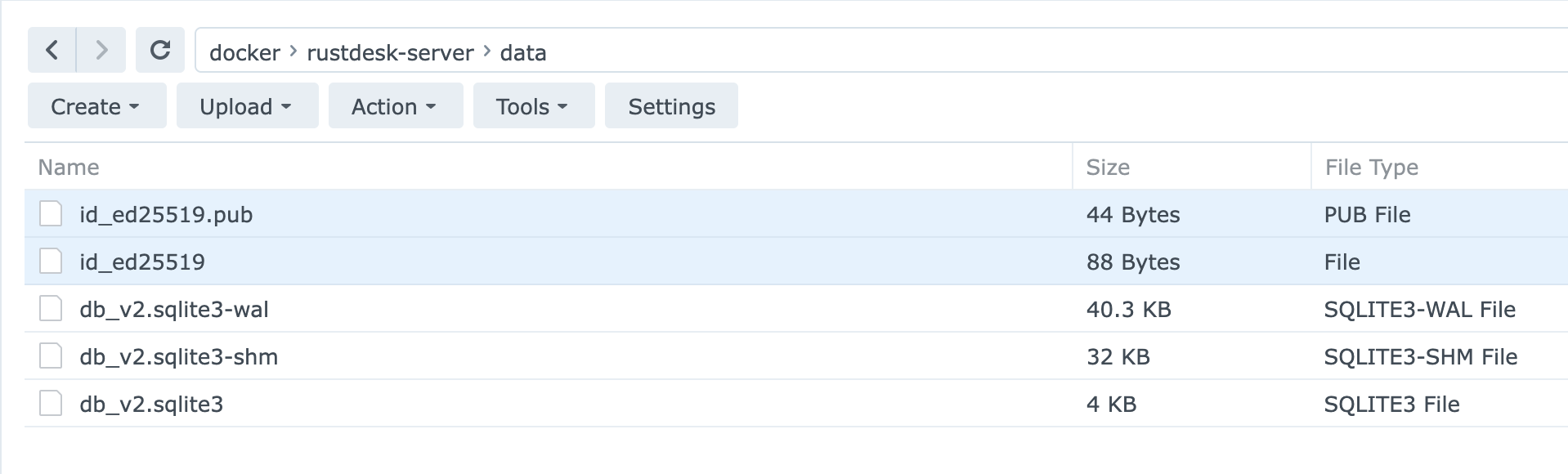Viewport: 1568px width, 474px height.
Task: Click the Settings button
Action: 670,105
